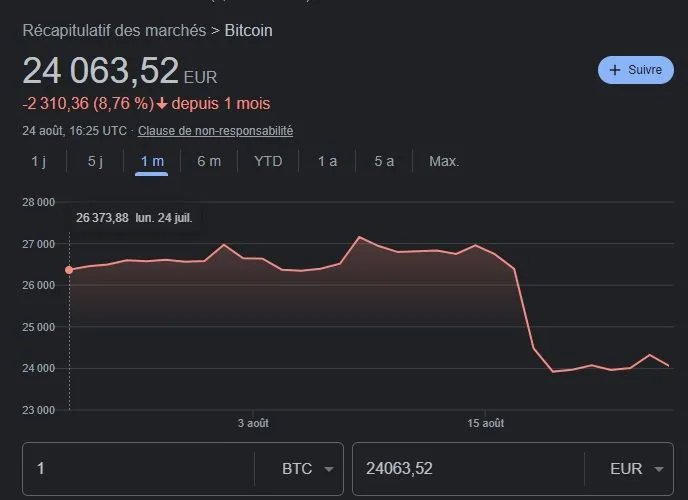
Task: Click the BTC amount input field
Action: [139, 469]
